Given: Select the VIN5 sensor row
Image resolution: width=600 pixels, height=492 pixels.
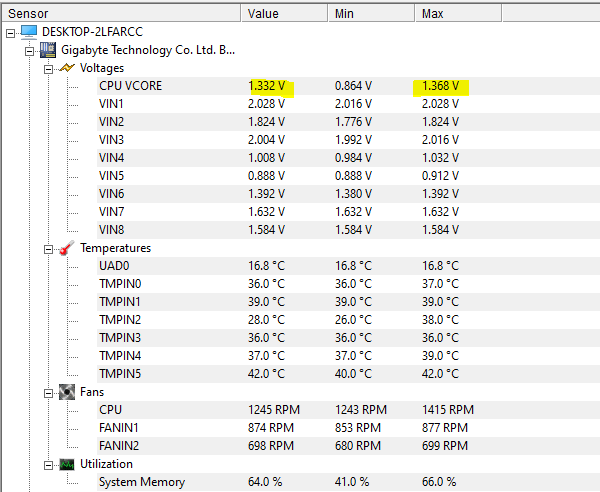Looking at the screenshot, I should (x=348, y=176).
